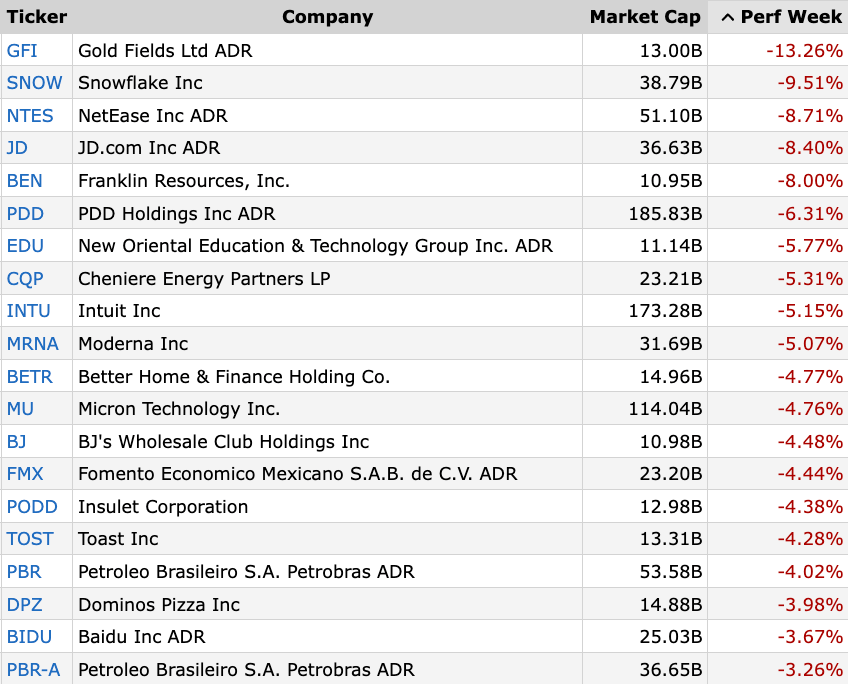The height and width of the screenshot is (684, 848).
Task: Click Toast Inc market cap 13.31B
Action: tap(671, 539)
